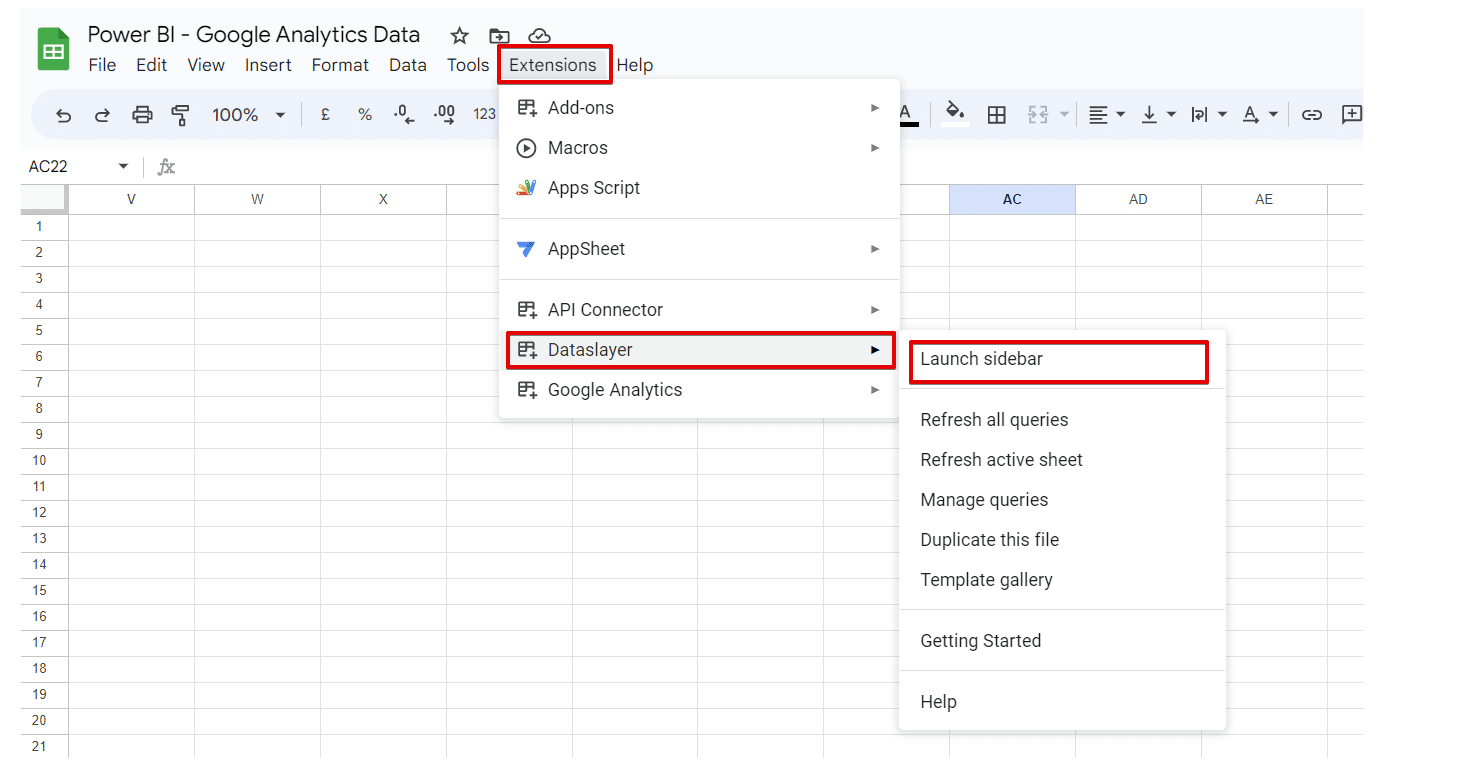
Task: Click the cloud save status icon
Action: [x=539, y=35]
